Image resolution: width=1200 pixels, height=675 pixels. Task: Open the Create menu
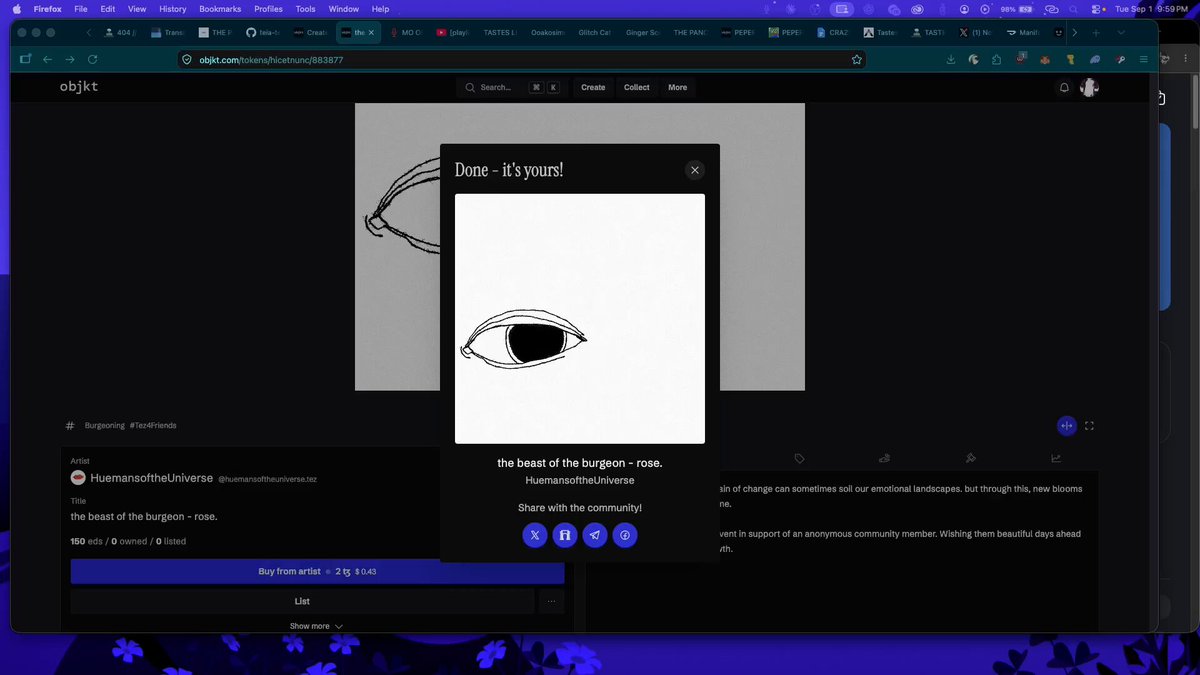click(593, 87)
